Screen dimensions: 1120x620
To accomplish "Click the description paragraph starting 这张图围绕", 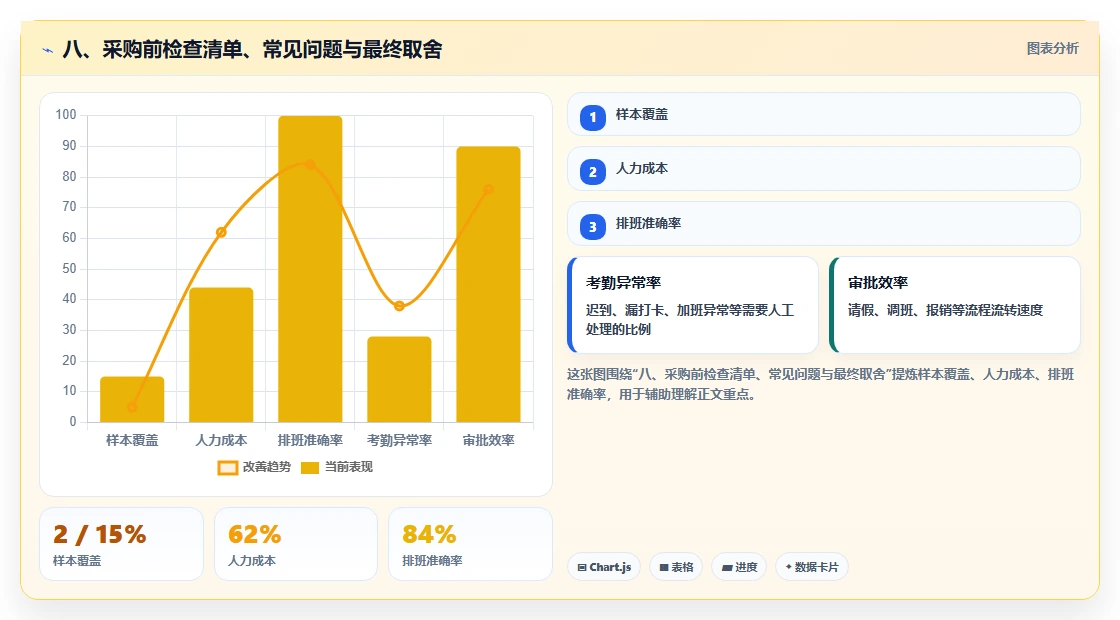I will (x=821, y=384).
